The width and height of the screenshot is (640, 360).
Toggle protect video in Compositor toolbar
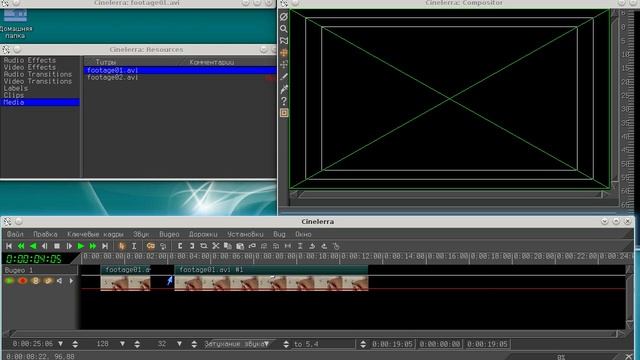pos(284,17)
